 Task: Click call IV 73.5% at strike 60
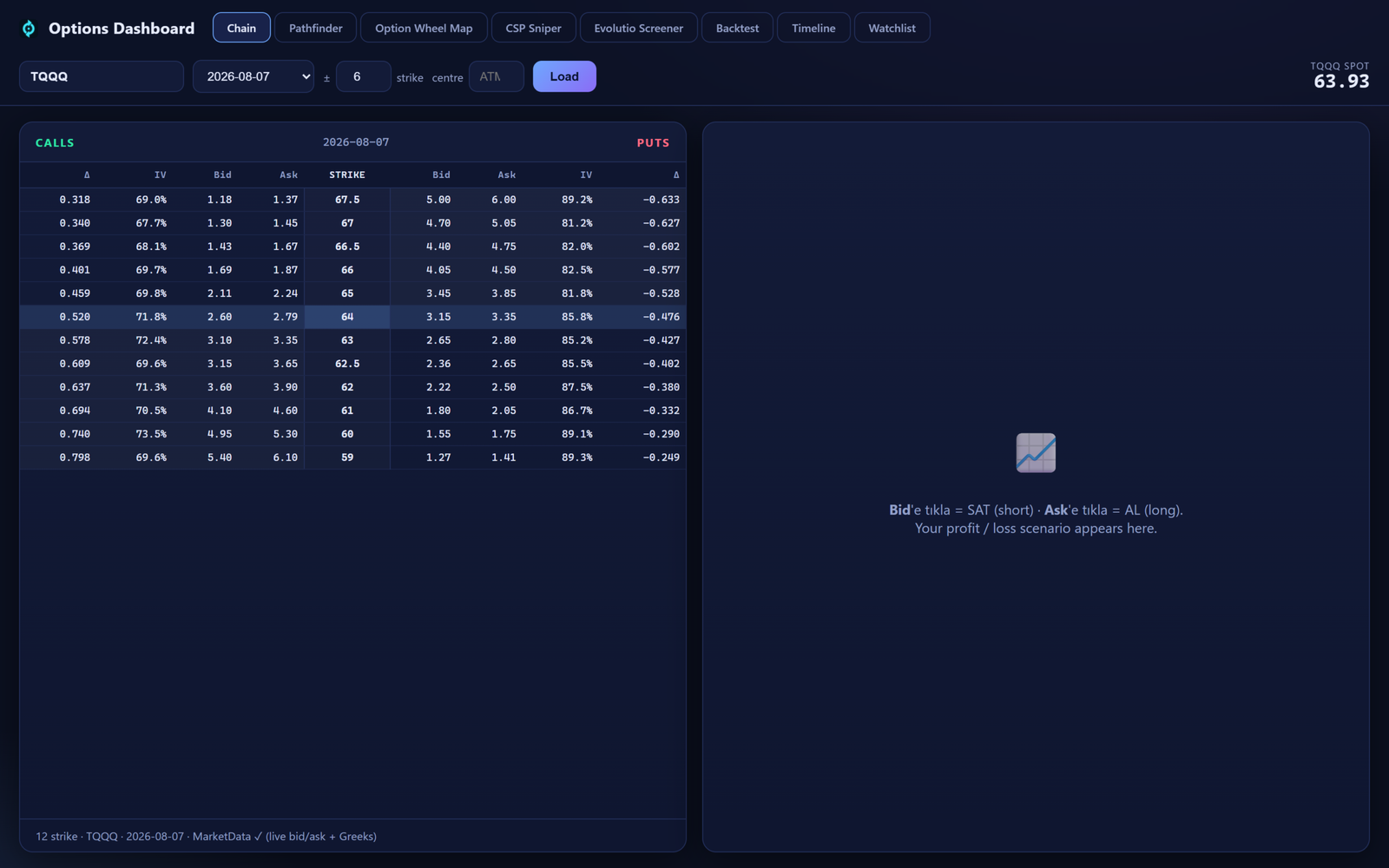coord(151,434)
